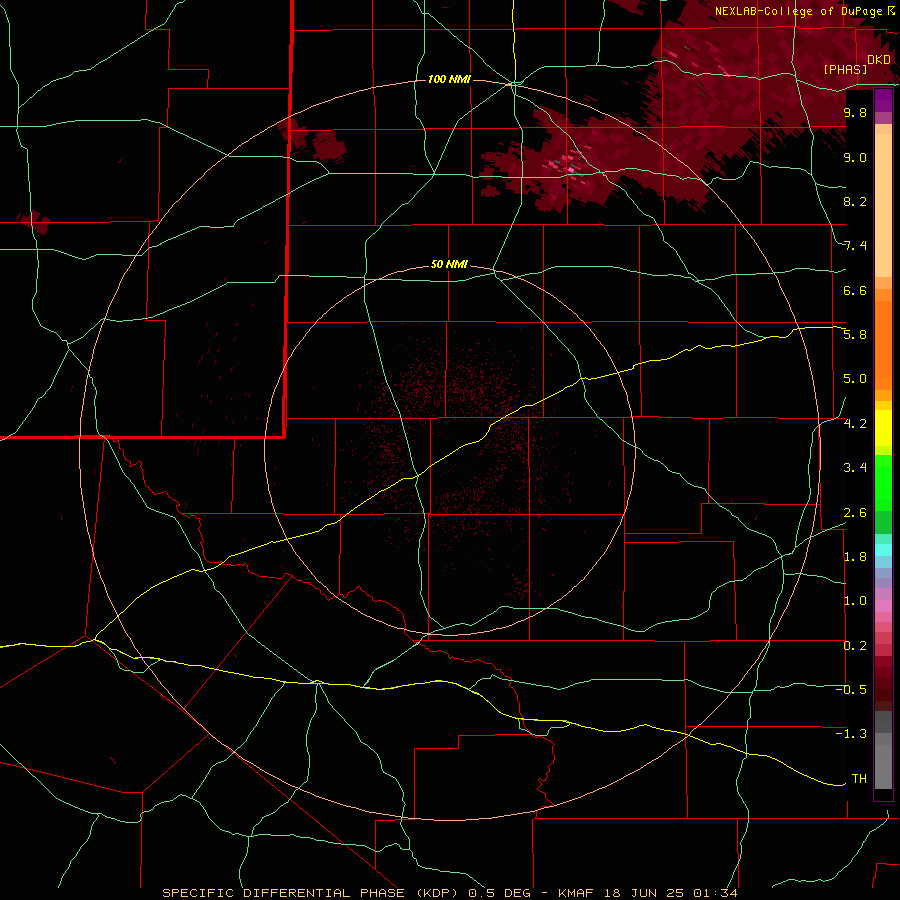The height and width of the screenshot is (900, 900).
Task: Click the -1.3 value on the color scale
Action: click(851, 734)
